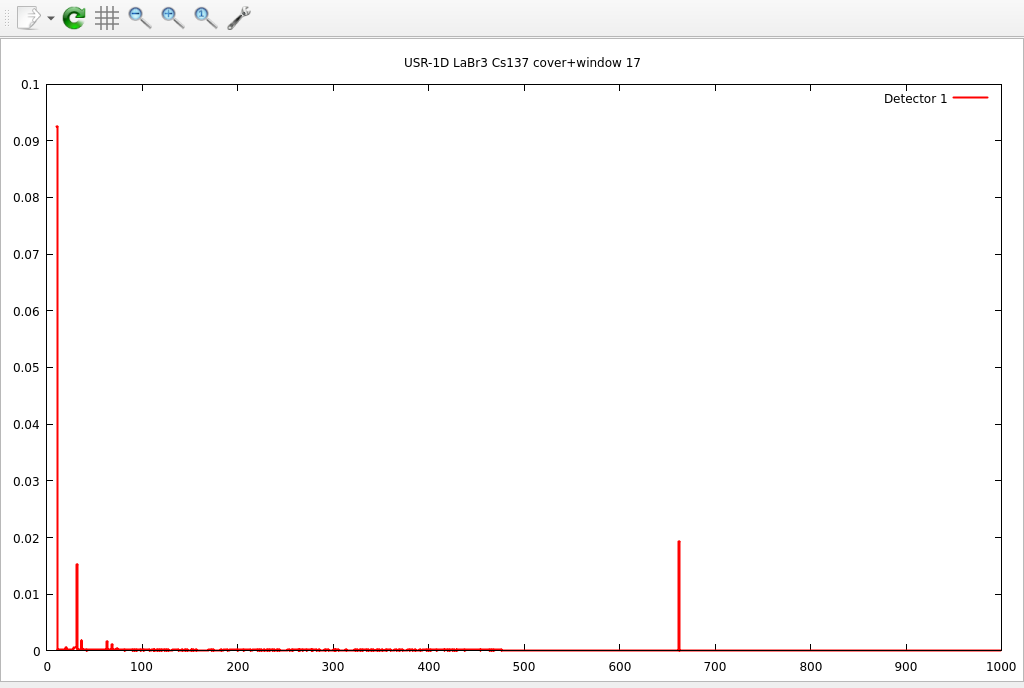
Task: Click the red Detector 1 legend line
Action: pyautogui.click(x=970, y=98)
